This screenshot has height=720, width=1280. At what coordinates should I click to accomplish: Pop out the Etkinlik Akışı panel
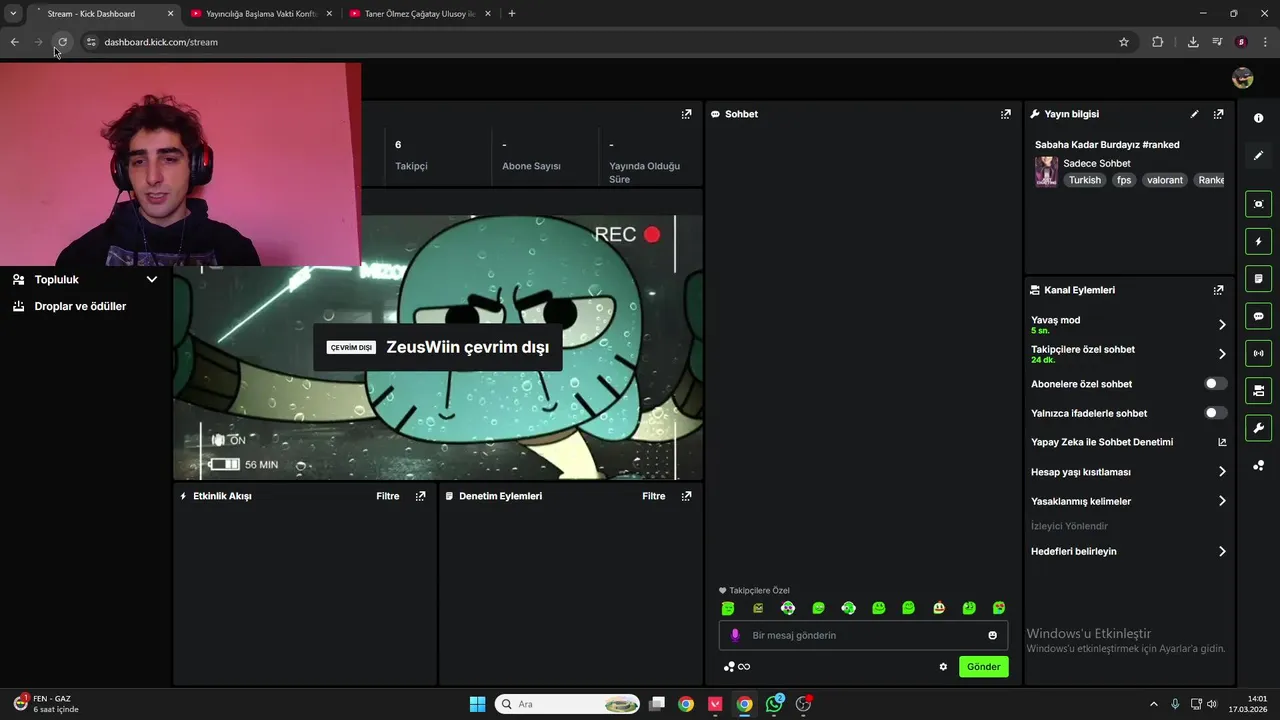[420, 496]
